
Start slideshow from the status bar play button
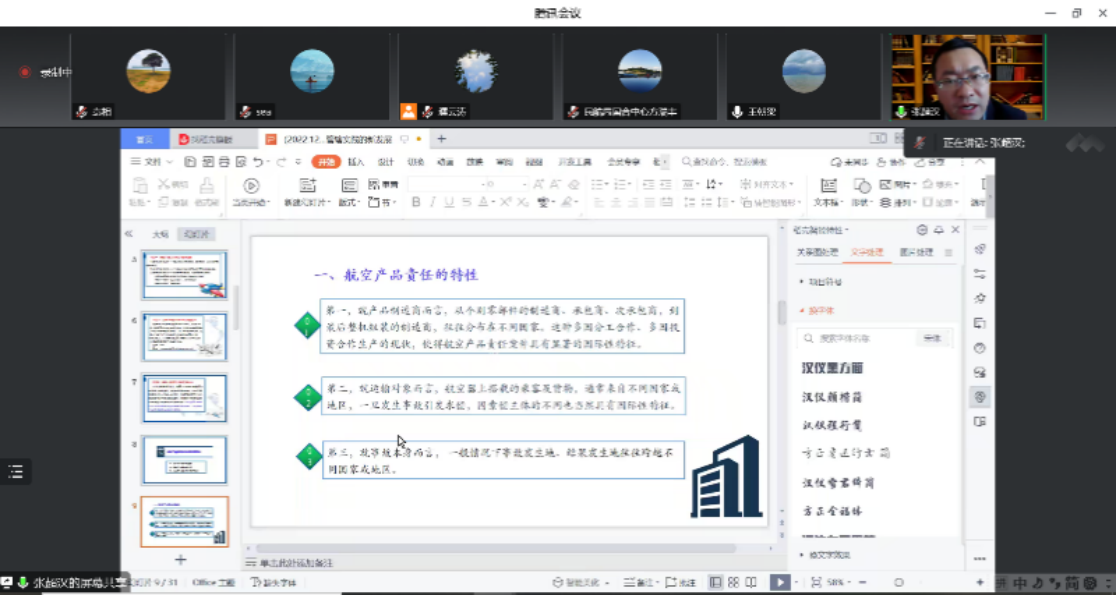(778, 582)
